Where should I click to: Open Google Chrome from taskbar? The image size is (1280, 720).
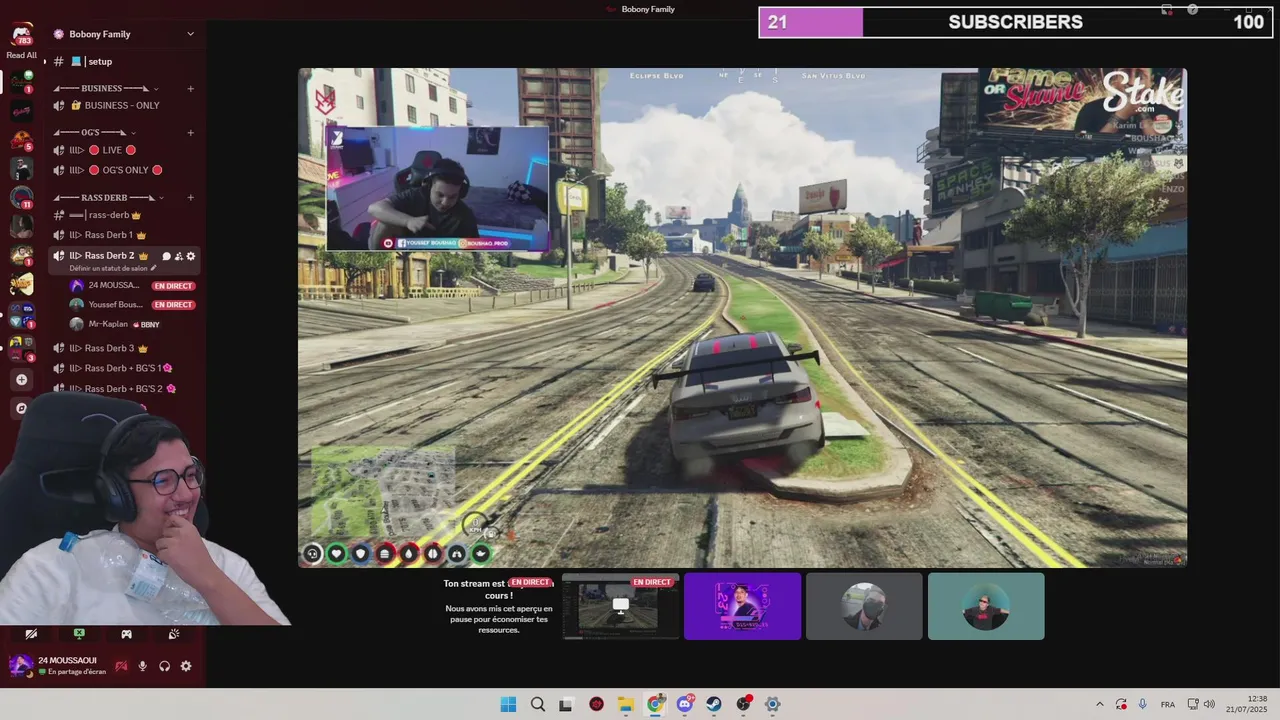tap(655, 704)
